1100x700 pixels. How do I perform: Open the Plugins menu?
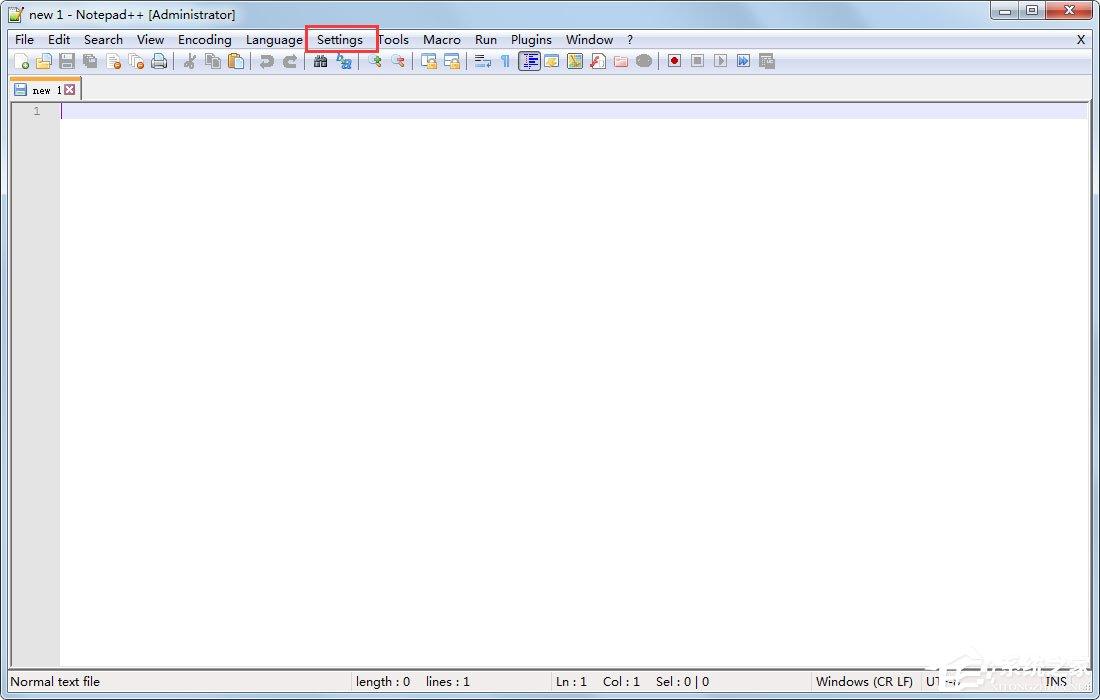click(531, 40)
